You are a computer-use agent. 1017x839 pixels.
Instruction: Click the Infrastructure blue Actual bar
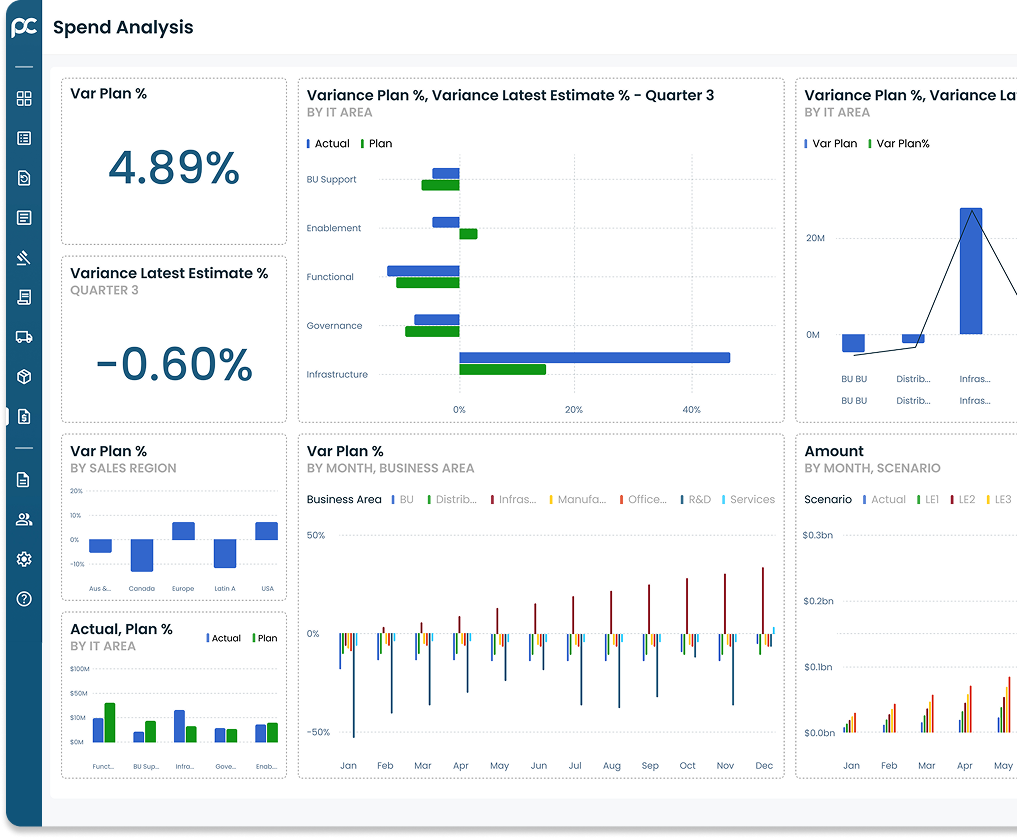[594, 357]
